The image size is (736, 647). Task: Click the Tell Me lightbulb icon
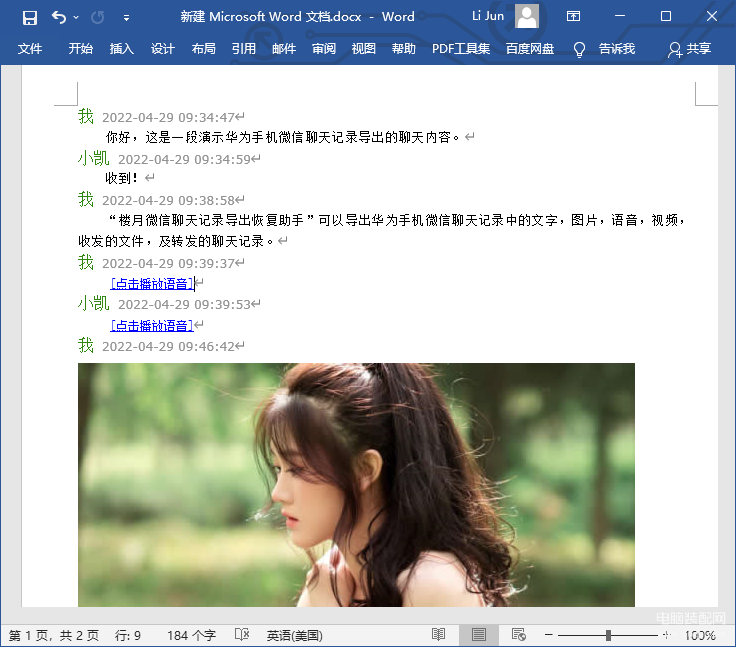(579, 49)
